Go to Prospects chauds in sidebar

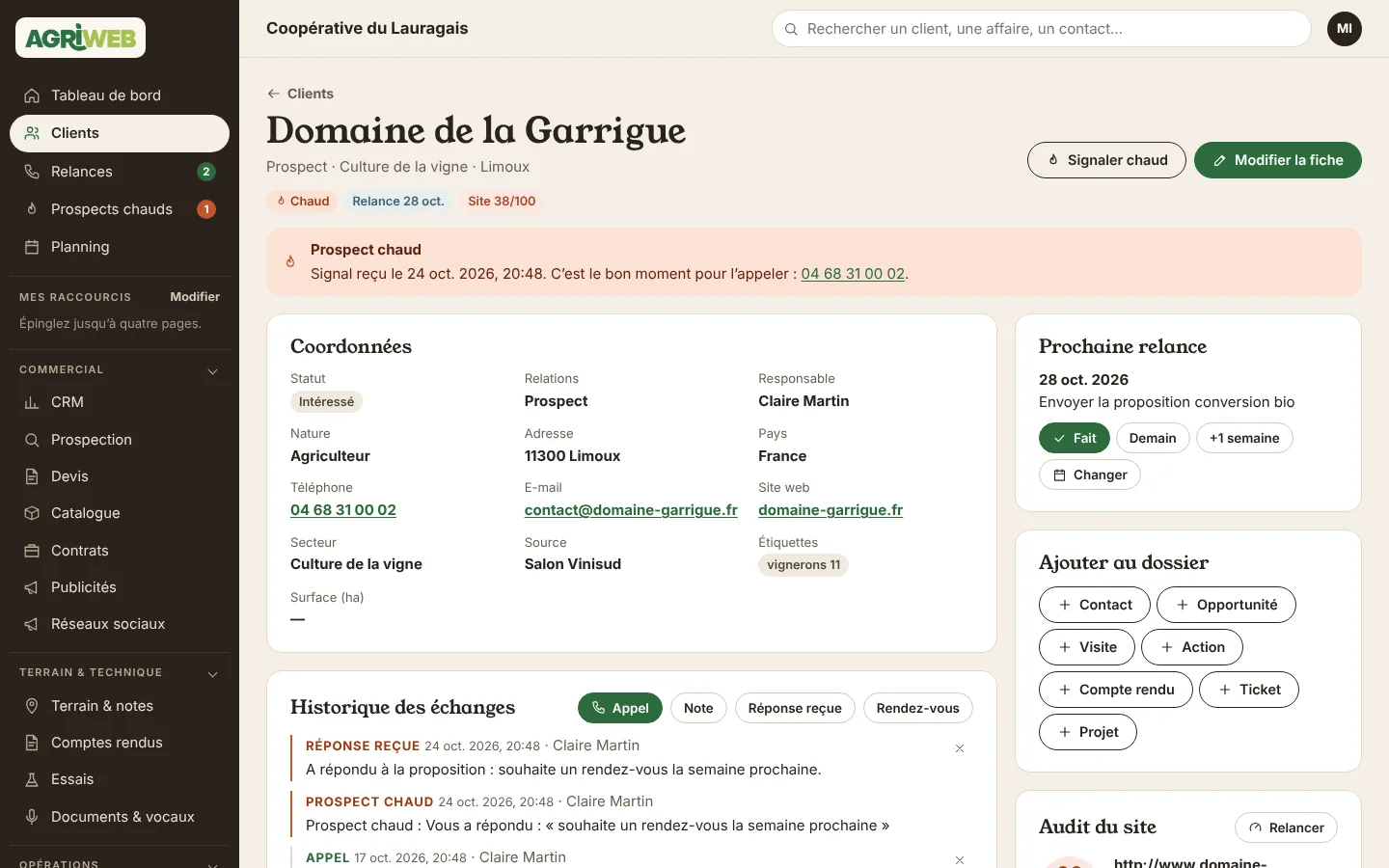click(120, 209)
